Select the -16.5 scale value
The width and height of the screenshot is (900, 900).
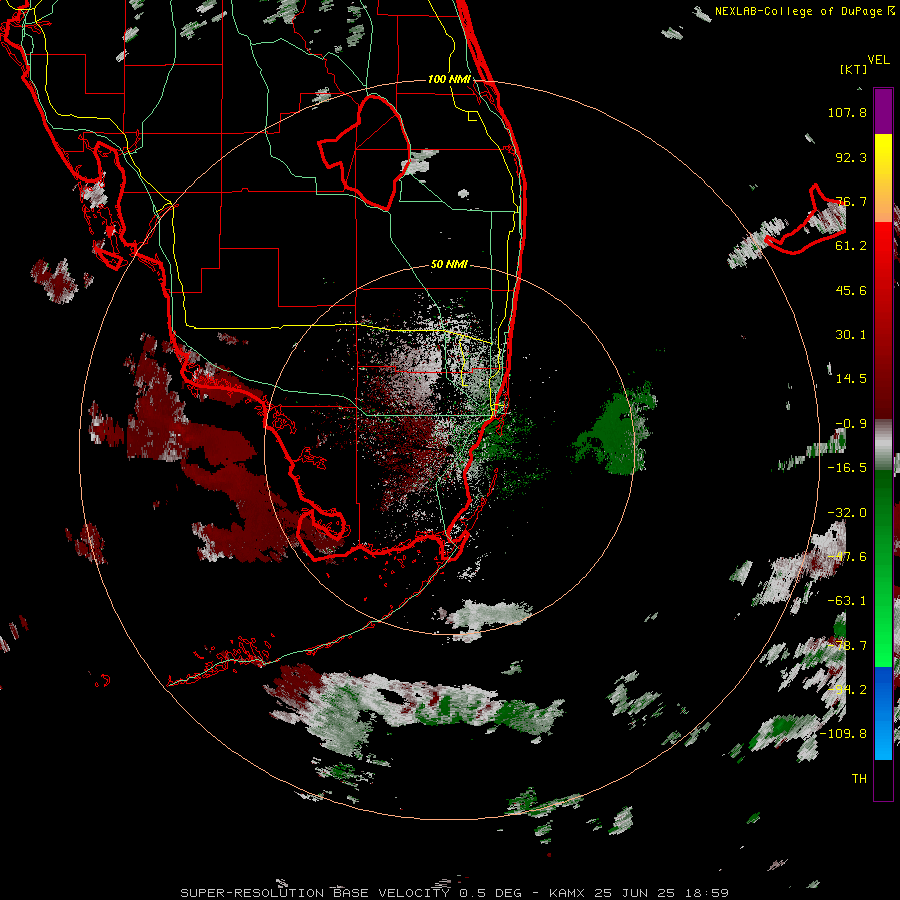pyautogui.click(x=847, y=468)
